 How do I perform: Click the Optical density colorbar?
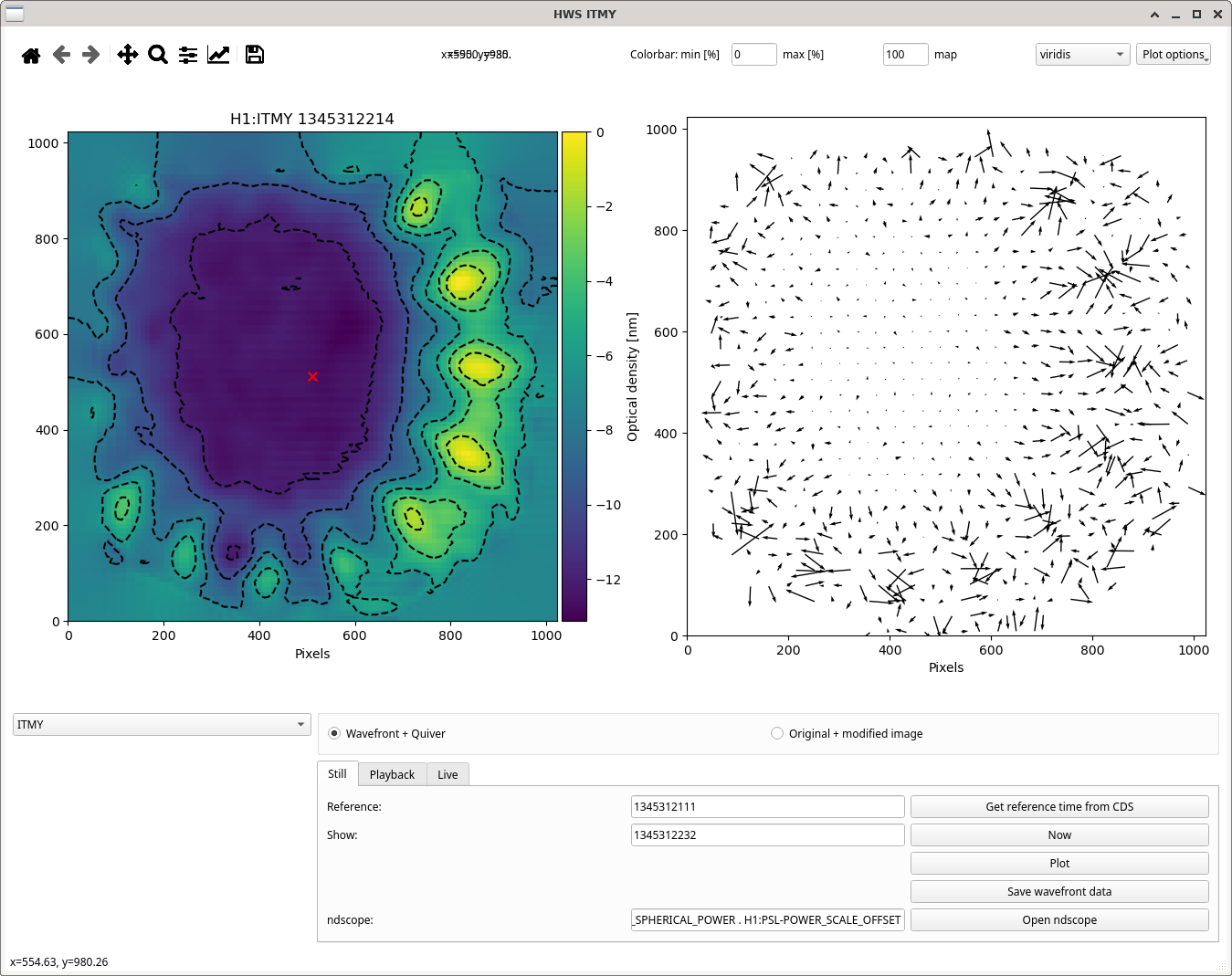[x=574, y=376]
